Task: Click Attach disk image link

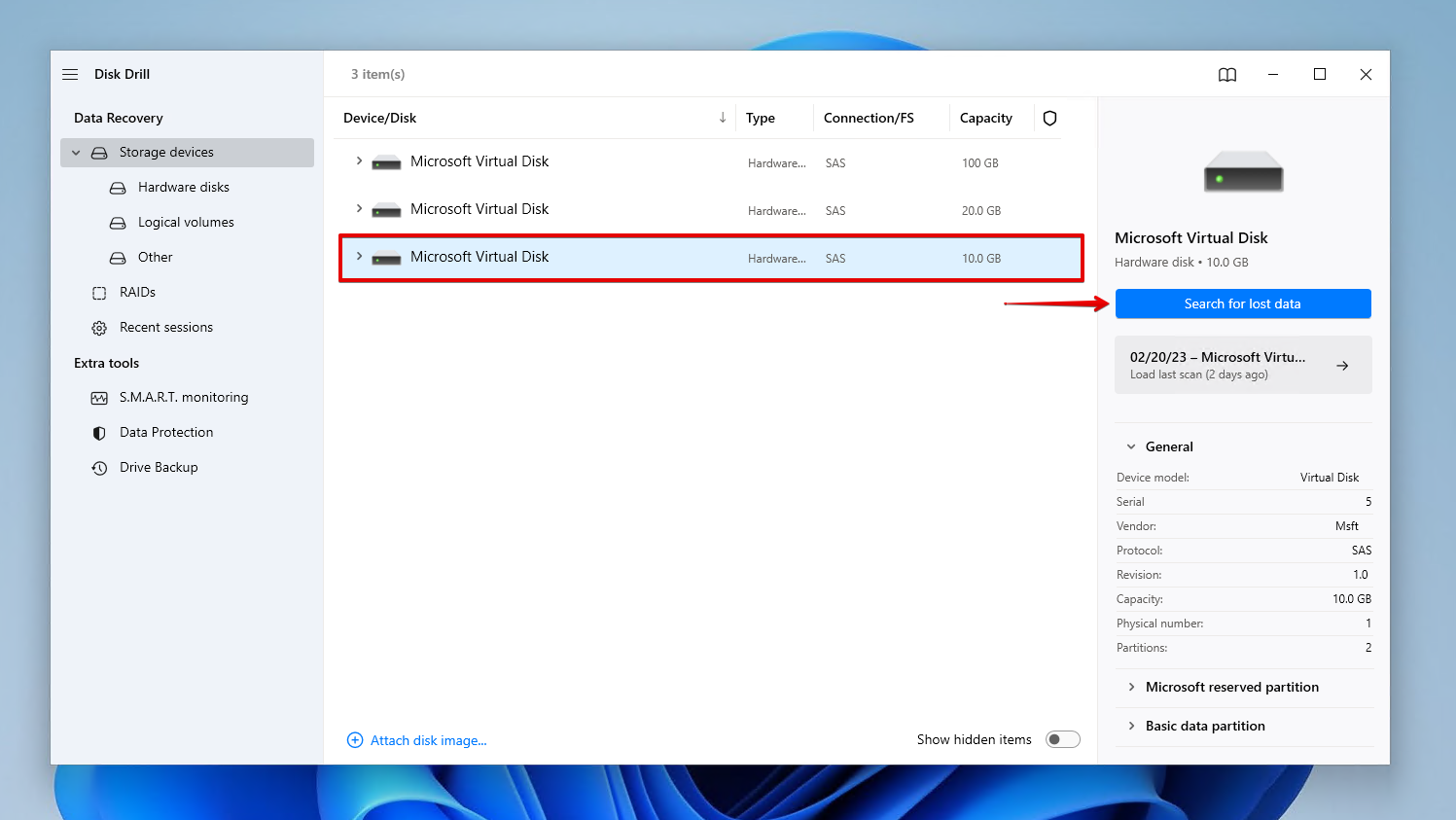Action: tap(429, 740)
